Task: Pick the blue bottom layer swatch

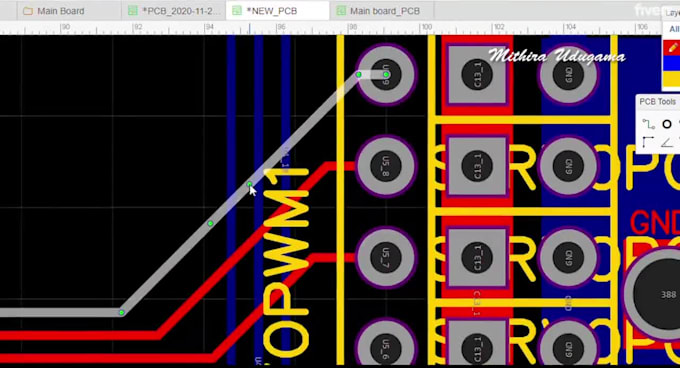Action: point(671,63)
